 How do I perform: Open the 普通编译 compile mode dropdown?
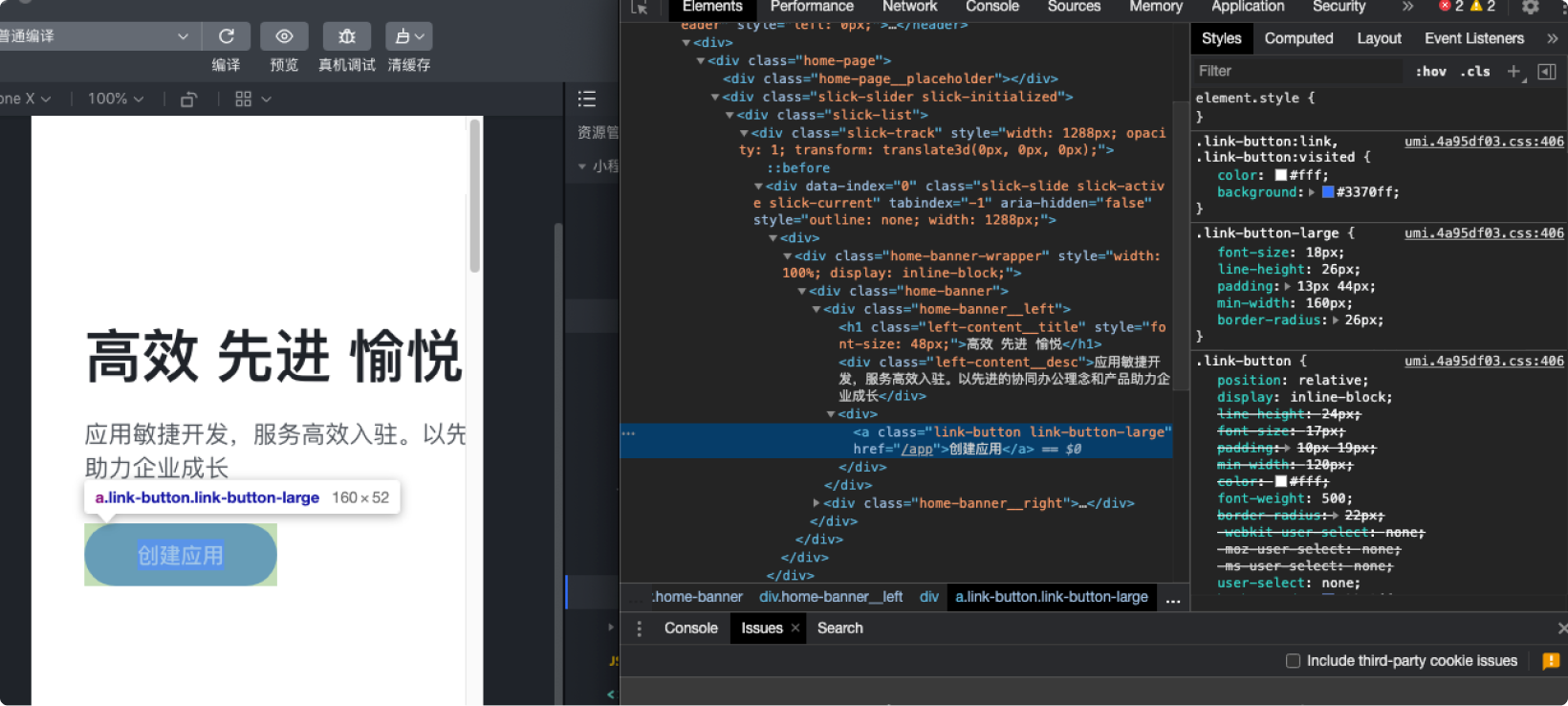(96, 36)
